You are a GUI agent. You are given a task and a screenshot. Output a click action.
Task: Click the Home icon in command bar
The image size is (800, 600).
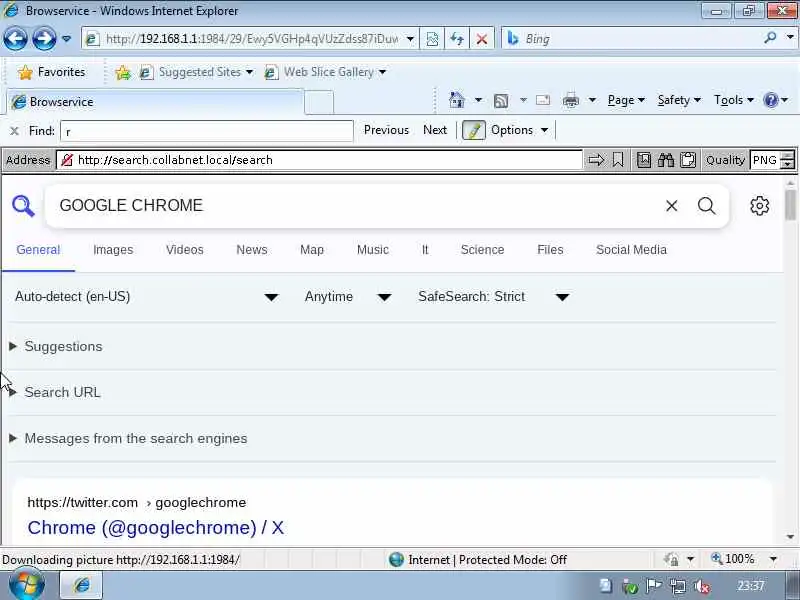click(457, 100)
